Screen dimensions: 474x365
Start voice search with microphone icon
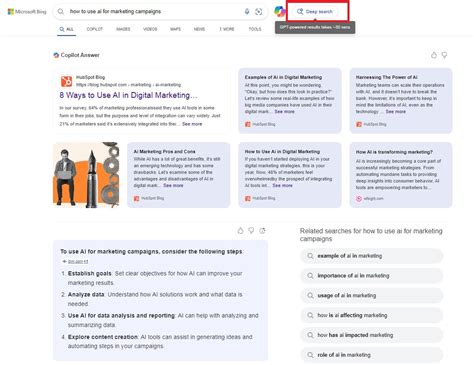point(247,12)
